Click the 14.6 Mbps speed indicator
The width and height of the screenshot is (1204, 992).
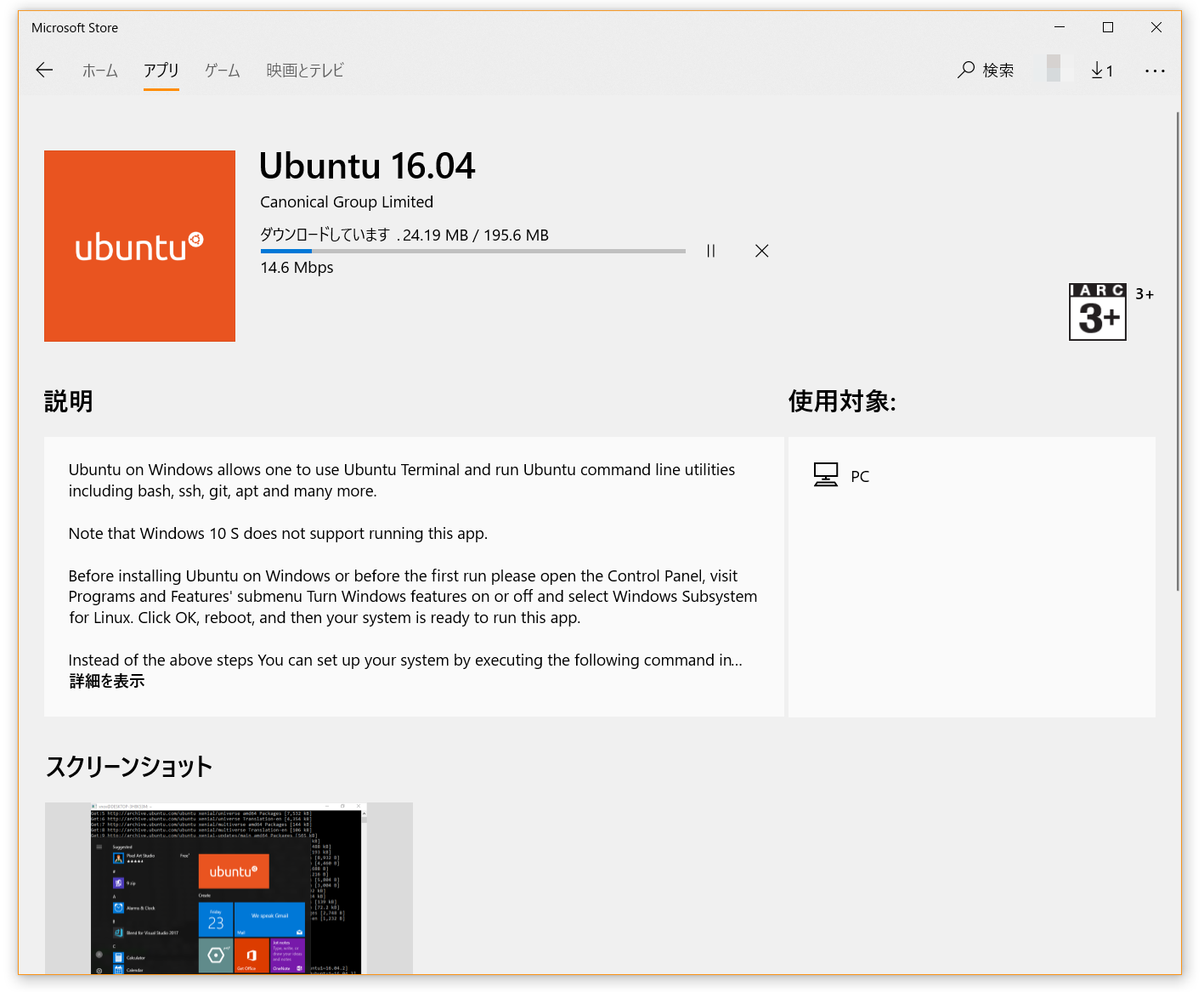click(x=297, y=267)
